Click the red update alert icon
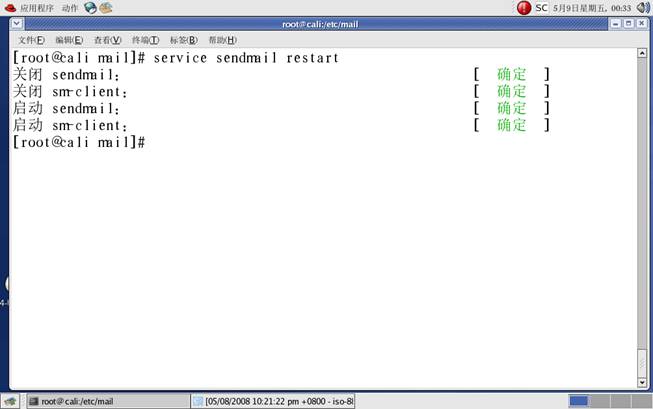The image size is (653, 409). tap(524, 7)
